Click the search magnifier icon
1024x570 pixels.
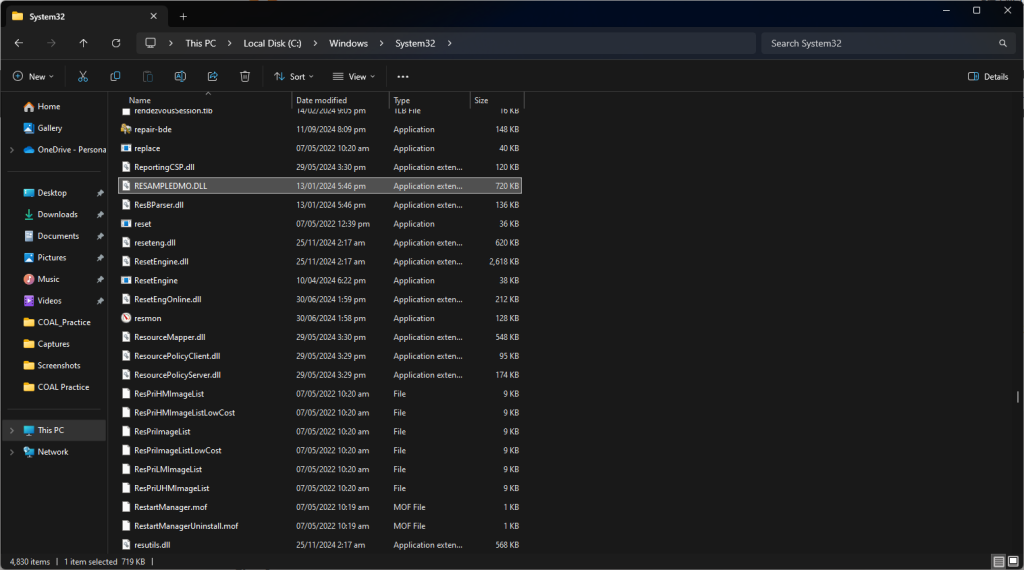point(1002,43)
